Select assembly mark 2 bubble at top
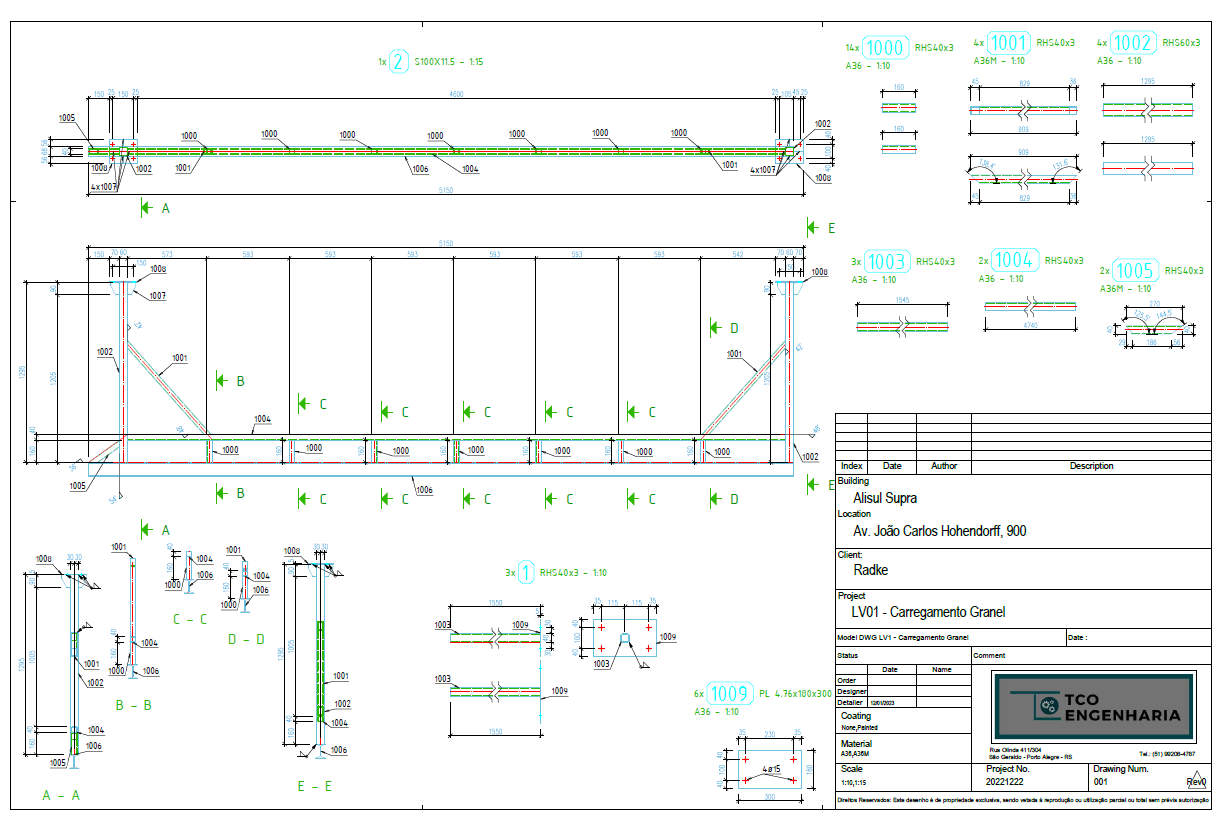This screenshot has width=1219, height=817. click(x=399, y=62)
